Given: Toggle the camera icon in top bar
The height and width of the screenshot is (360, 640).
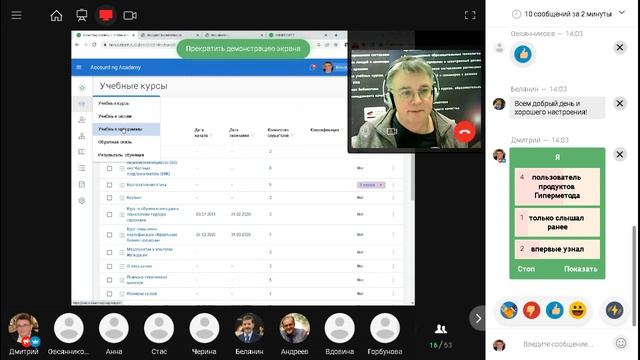Looking at the screenshot, I should click(130, 16).
